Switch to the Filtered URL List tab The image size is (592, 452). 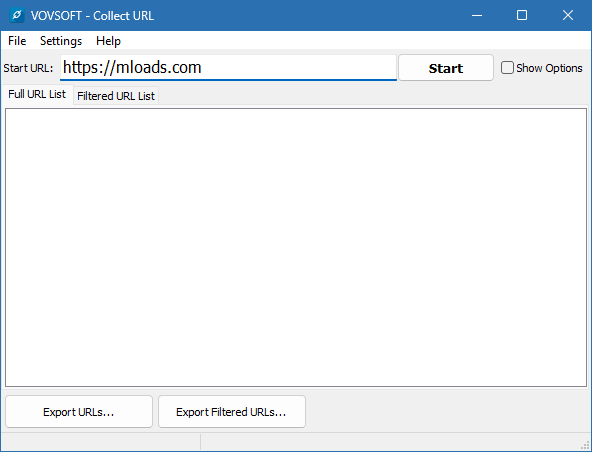click(116, 96)
